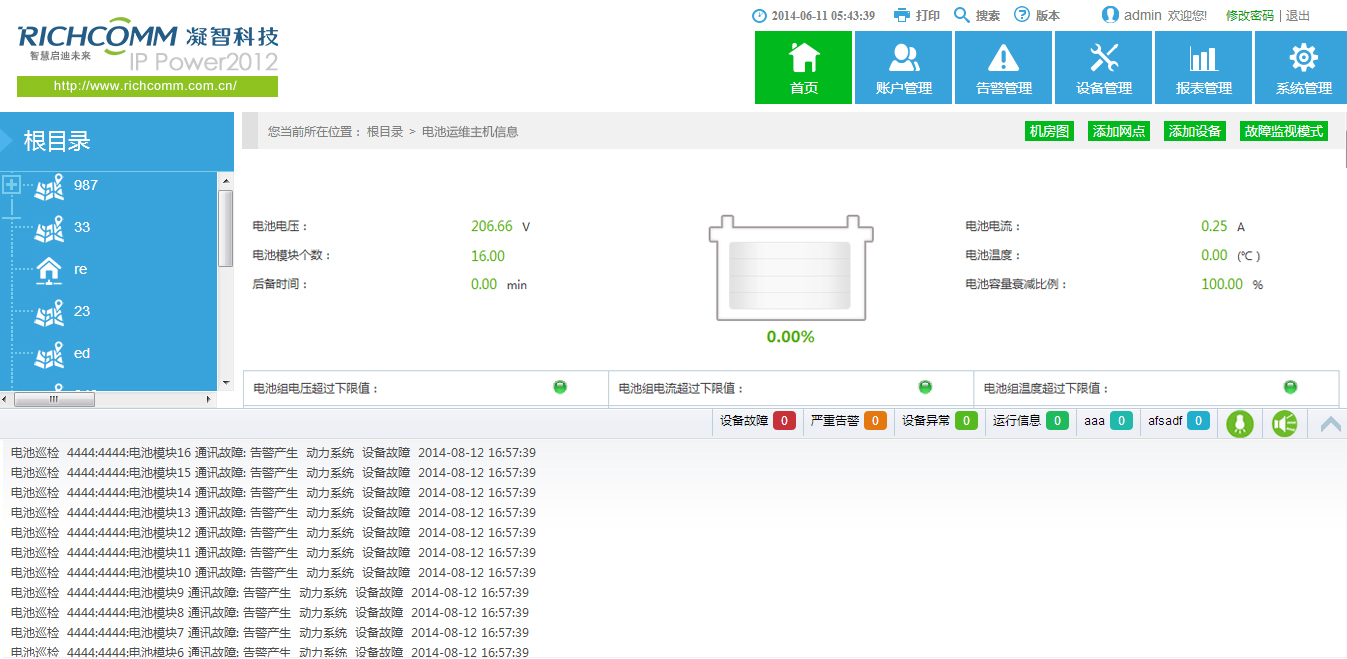Open 系统管理 gear icon
Image resolution: width=1347 pixels, height=659 pixels.
pos(1303,58)
